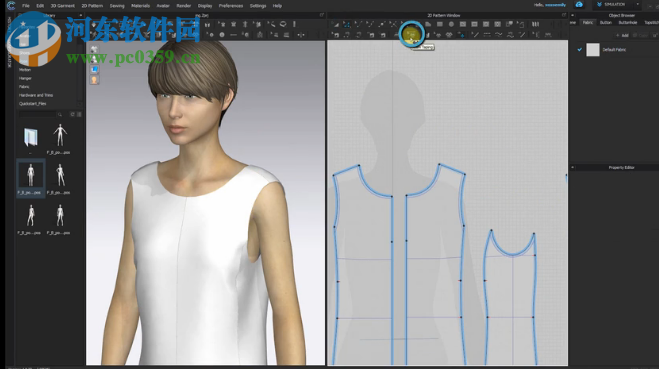659x369 pixels.
Task: Open the Hanger library folder
Action: pos(25,78)
